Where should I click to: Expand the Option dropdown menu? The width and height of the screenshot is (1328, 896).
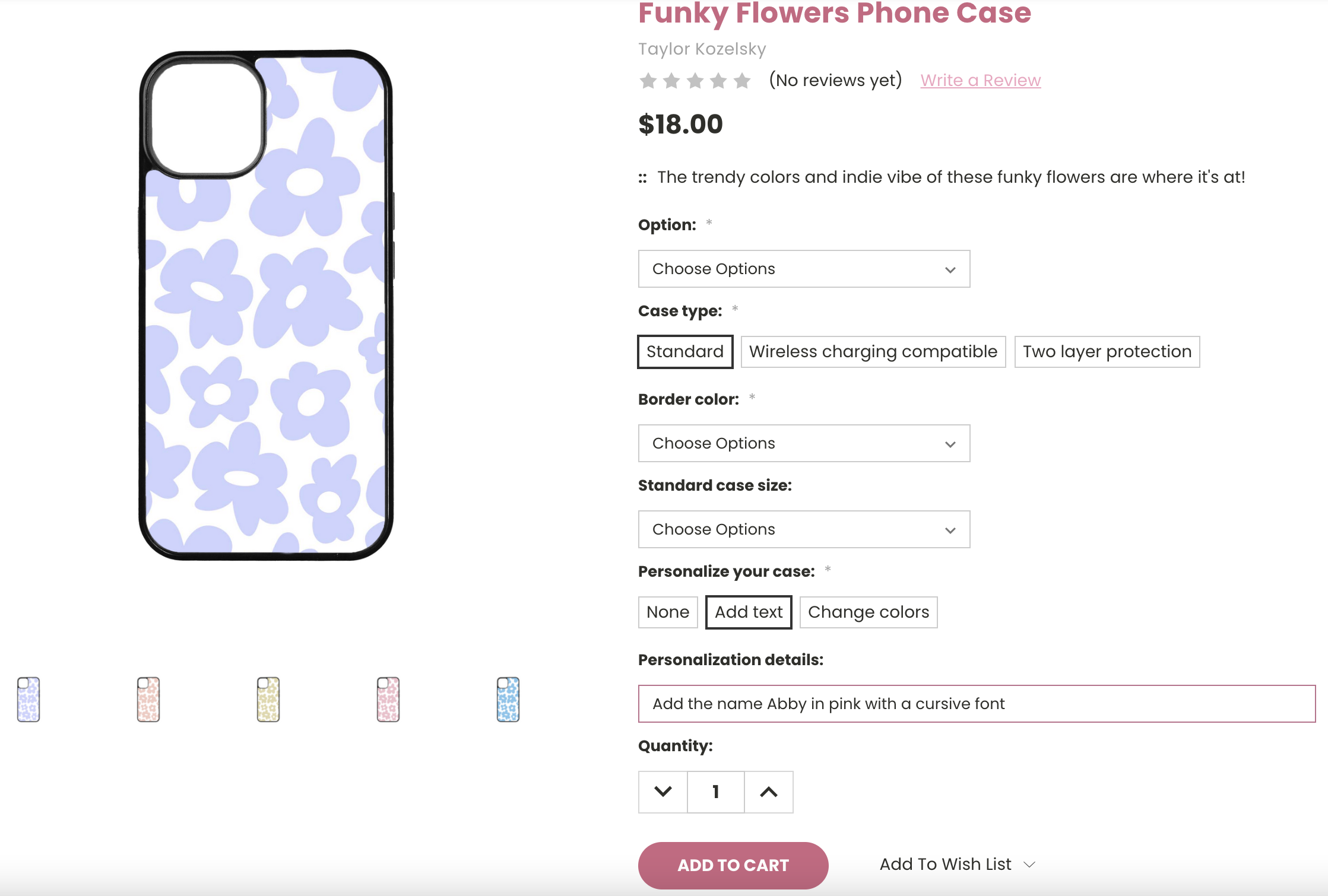click(x=804, y=268)
